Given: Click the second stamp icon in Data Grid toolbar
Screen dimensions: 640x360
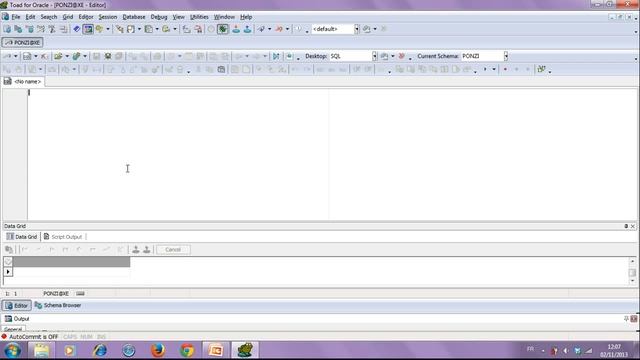Looking at the screenshot, I should (147, 249).
